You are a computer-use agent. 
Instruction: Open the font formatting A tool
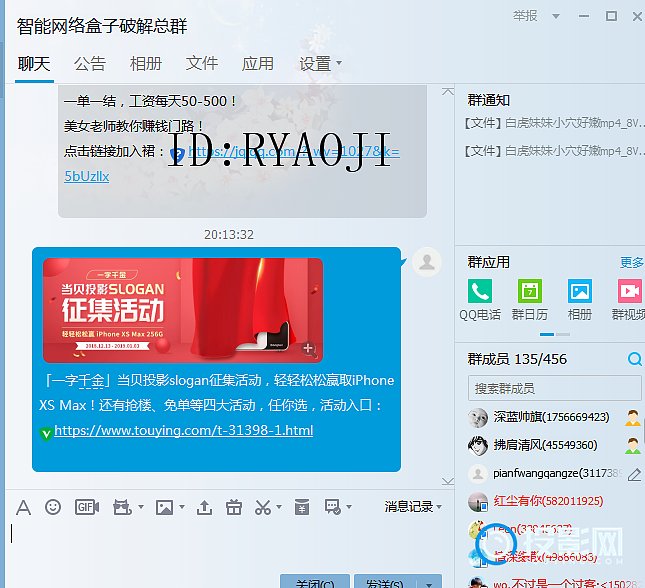tap(23, 507)
